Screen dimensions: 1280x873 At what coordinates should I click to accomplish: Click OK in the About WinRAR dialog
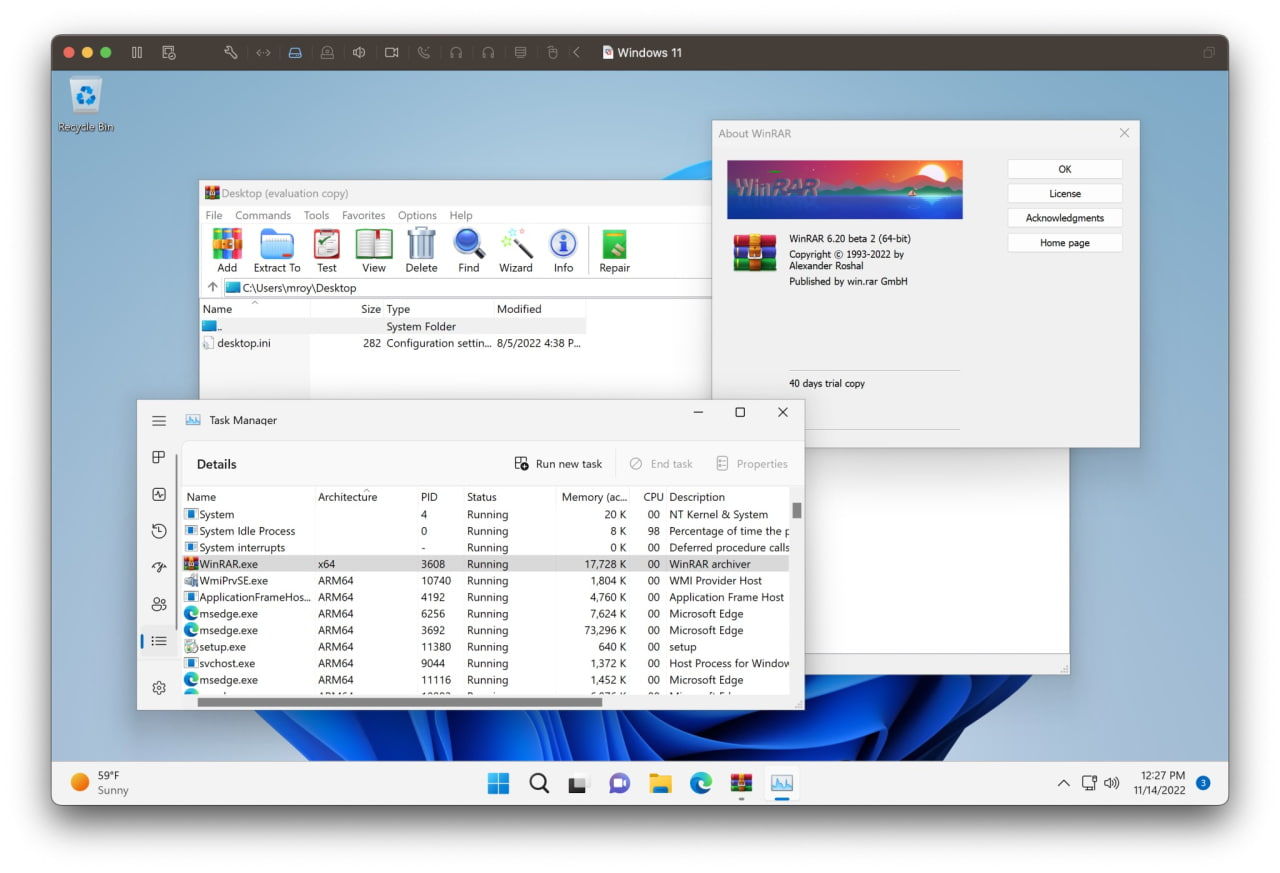[1064, 168]
